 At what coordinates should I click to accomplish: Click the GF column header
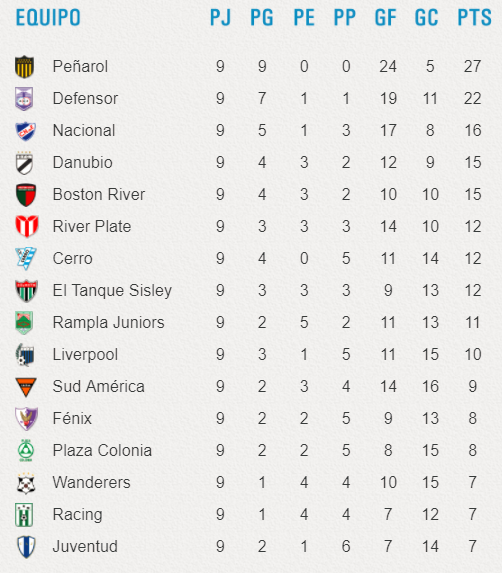point(385,18)
